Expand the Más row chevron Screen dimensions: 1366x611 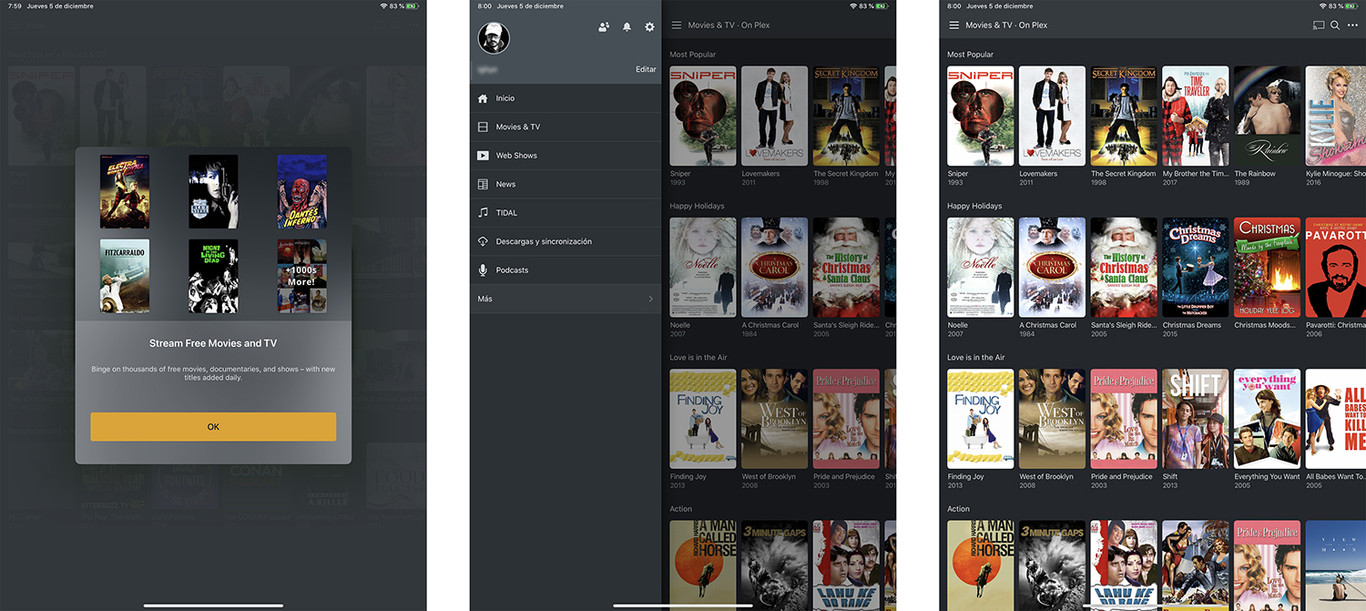tap(651, 299)
